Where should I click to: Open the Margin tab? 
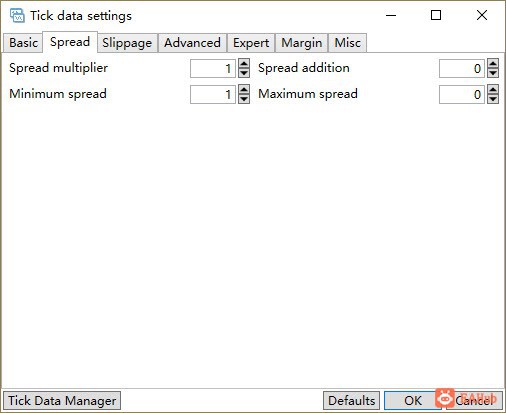click(302, 43)
